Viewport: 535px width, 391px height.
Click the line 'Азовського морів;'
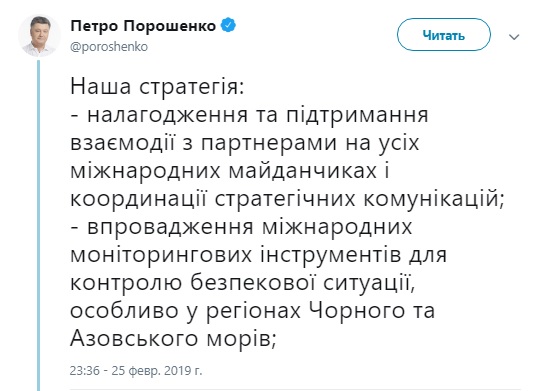173,339
